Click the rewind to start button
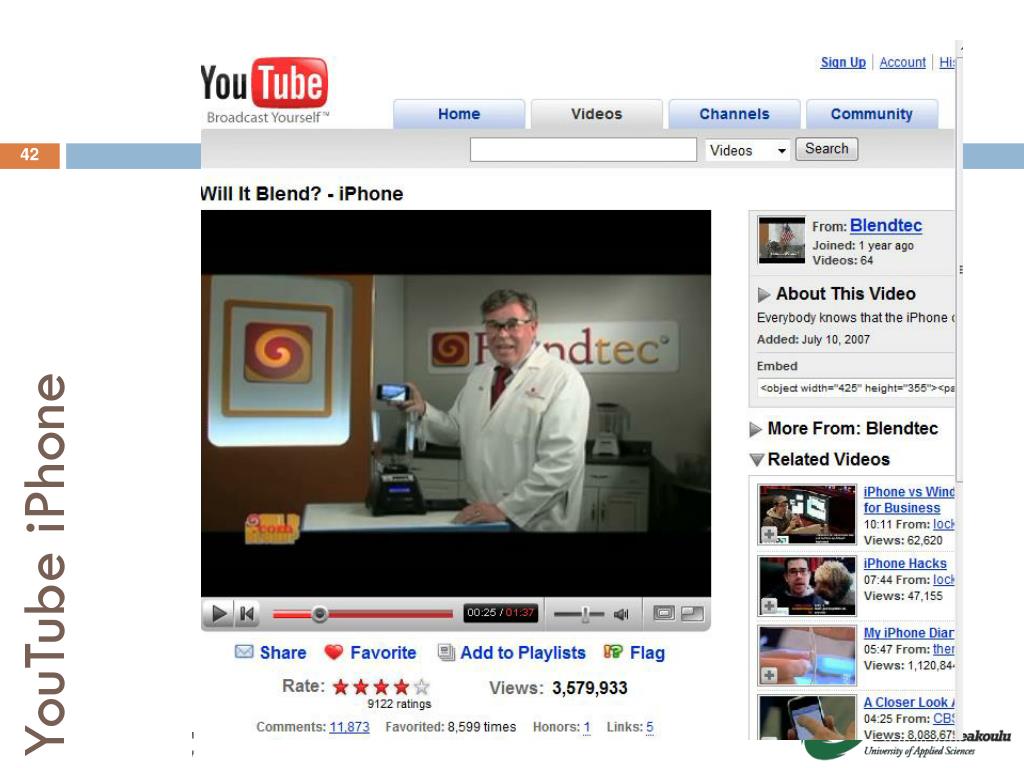 pos(248,613)
